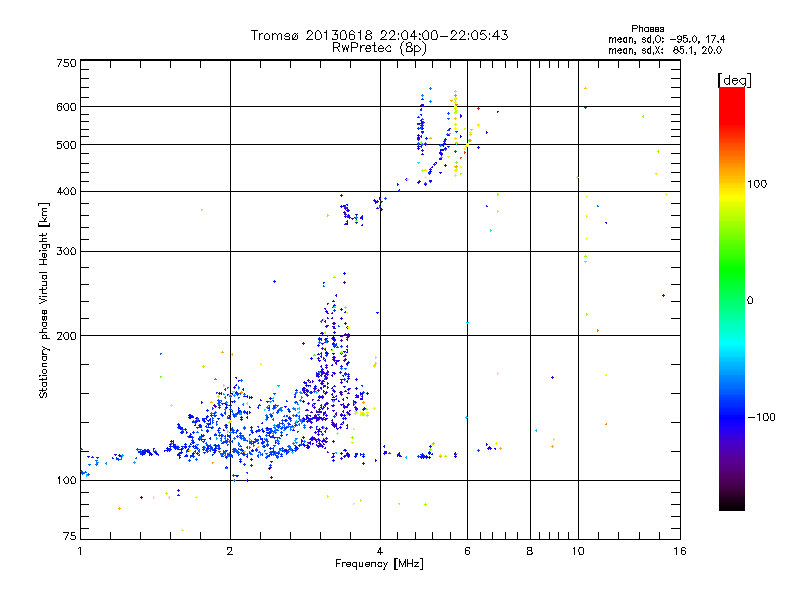The image size is (800, 600).
Task: Click the y-axis label '600'
Action: 66,107
